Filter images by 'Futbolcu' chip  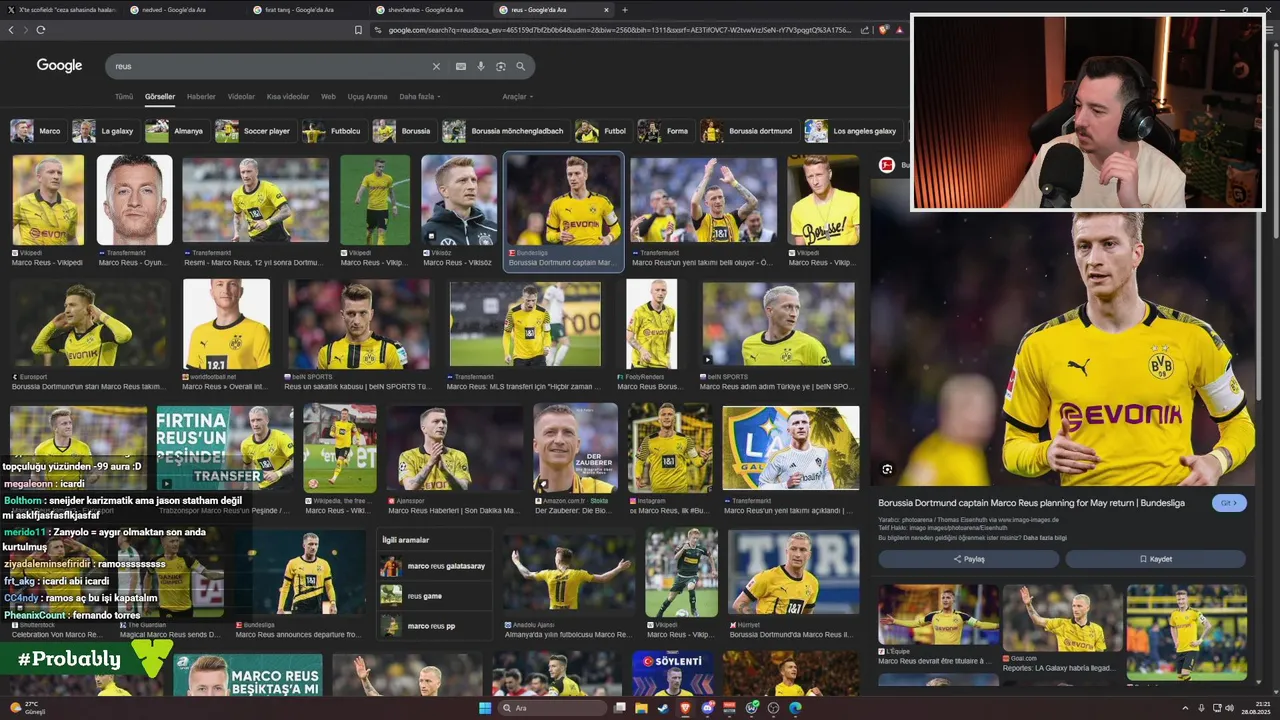click(x=333, y=131)
